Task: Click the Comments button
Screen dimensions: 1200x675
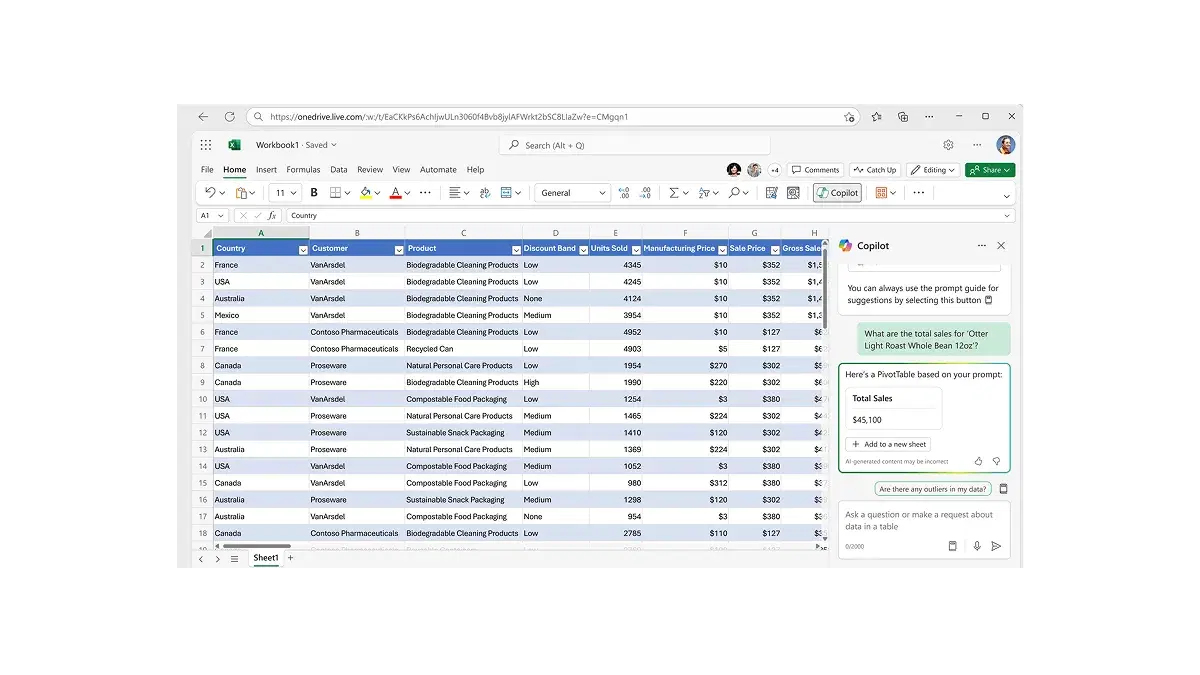Action: (816, 170)
